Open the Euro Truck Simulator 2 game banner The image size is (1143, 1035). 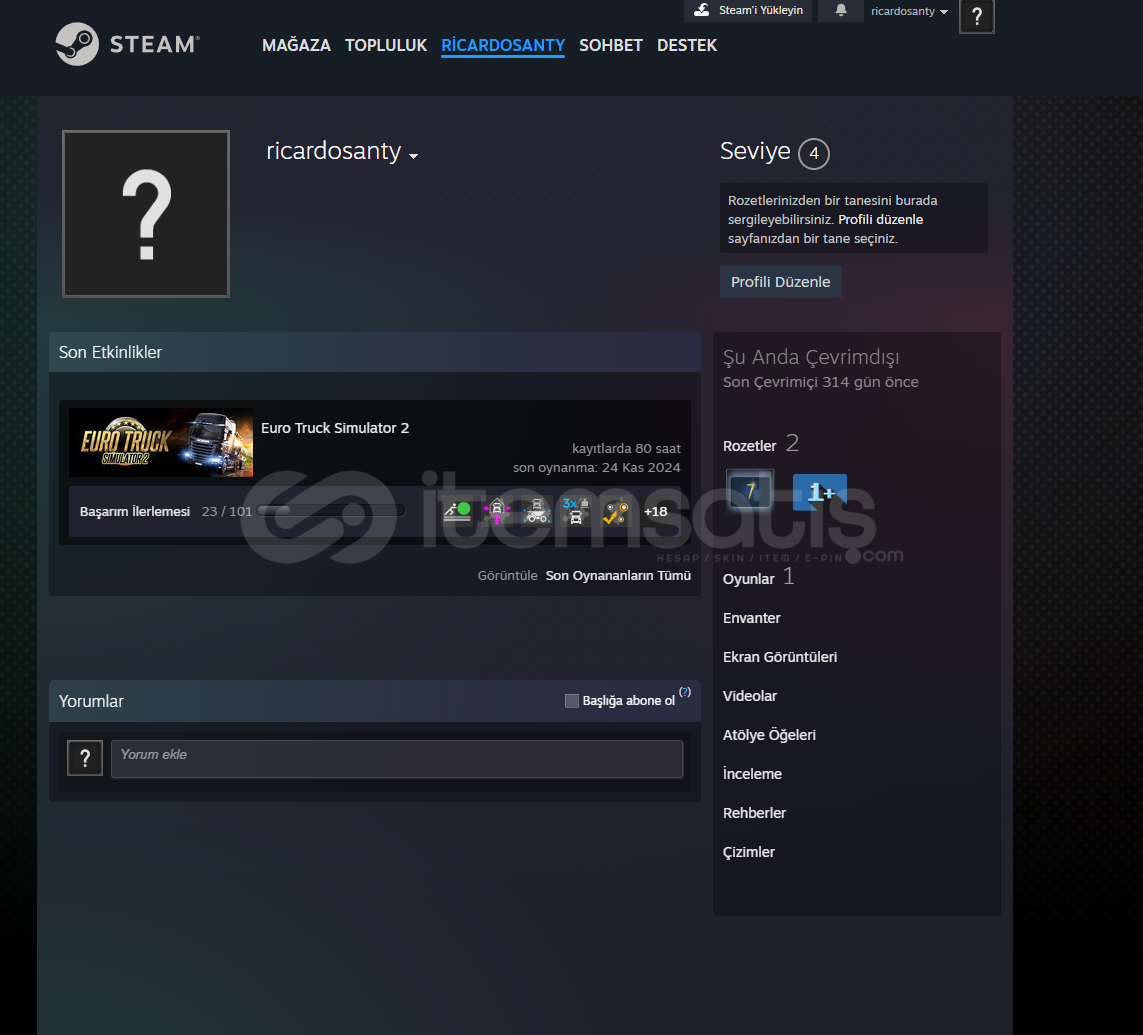tap(161, 442)
